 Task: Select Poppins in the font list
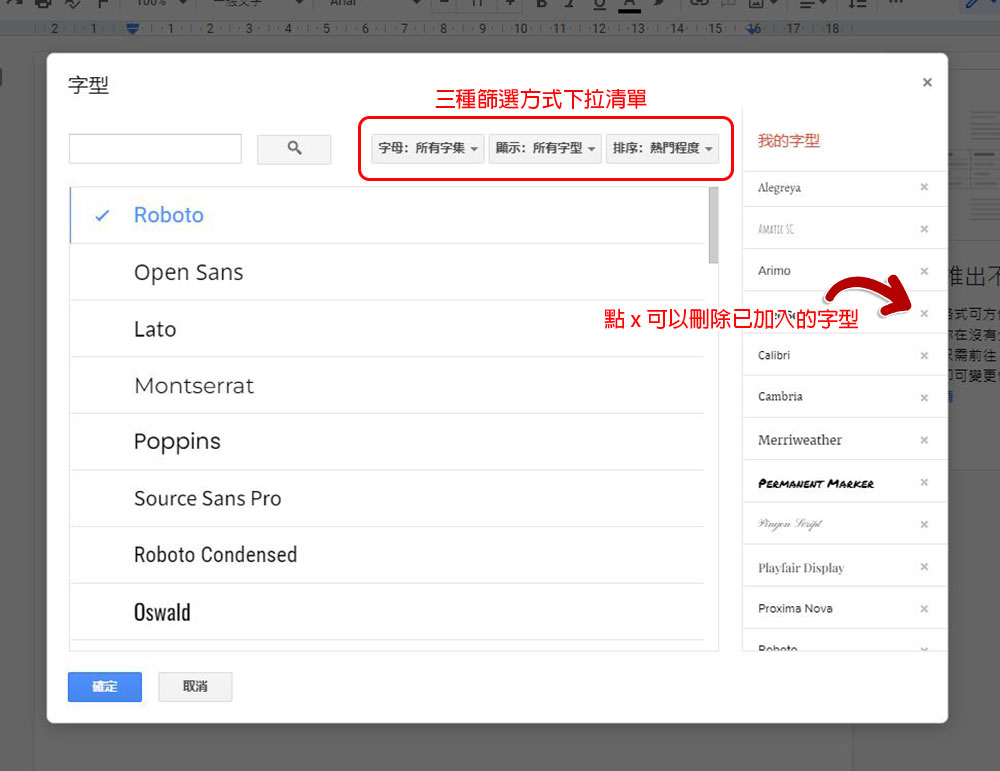coord(386,442)
